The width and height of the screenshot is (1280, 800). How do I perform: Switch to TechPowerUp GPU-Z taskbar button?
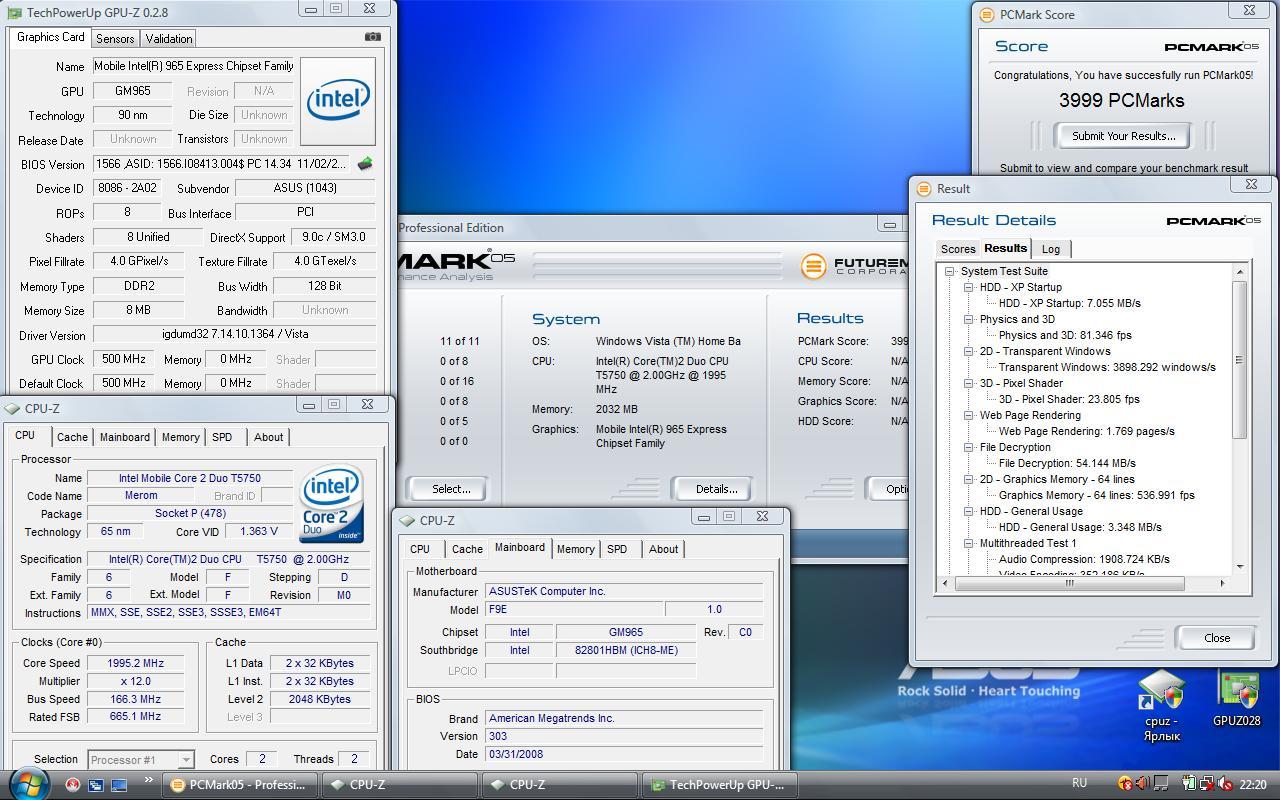(720, 785)
